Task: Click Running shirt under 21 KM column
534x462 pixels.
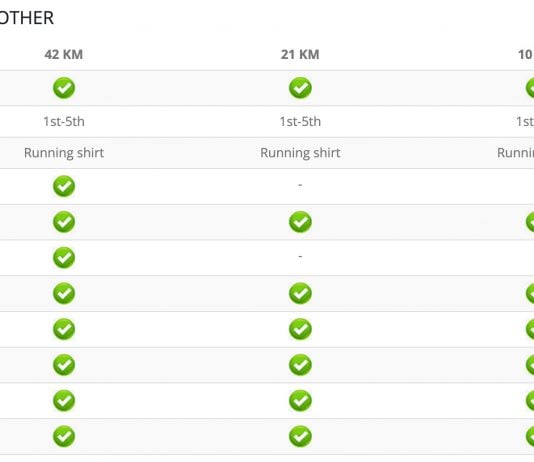Action: (300, 153)
